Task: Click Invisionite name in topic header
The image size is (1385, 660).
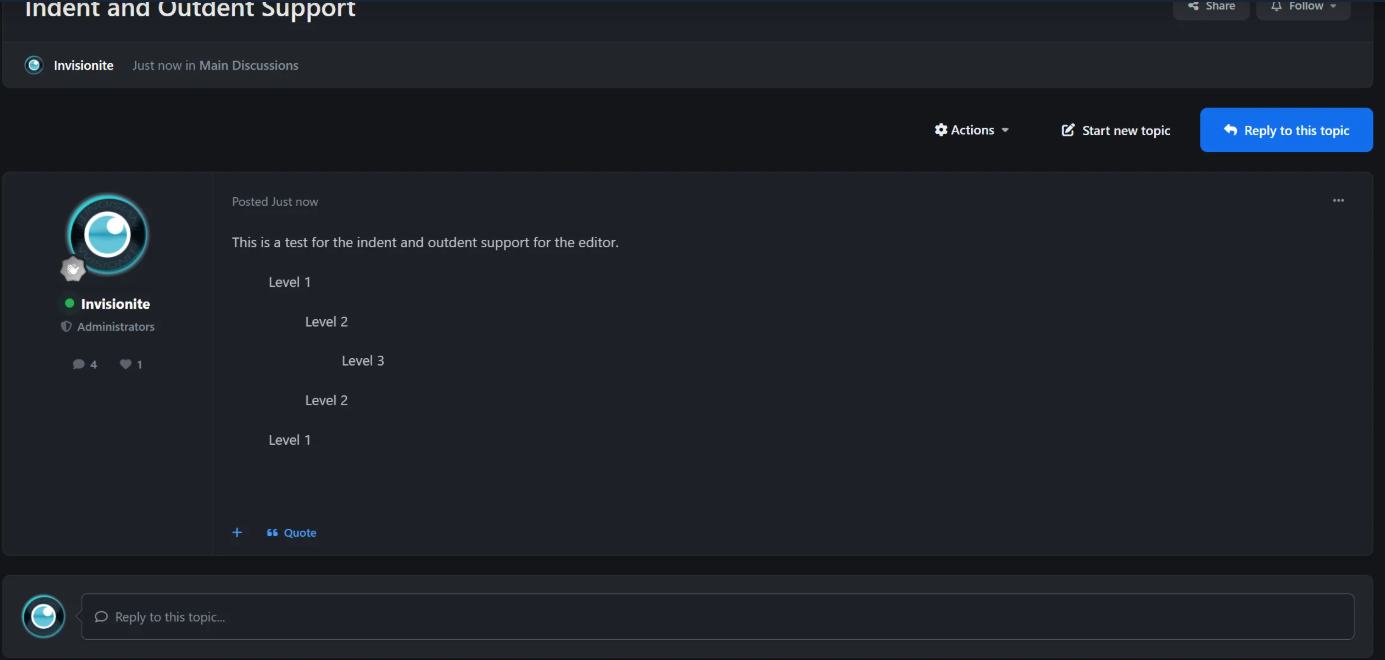Action: coord(84,65)
